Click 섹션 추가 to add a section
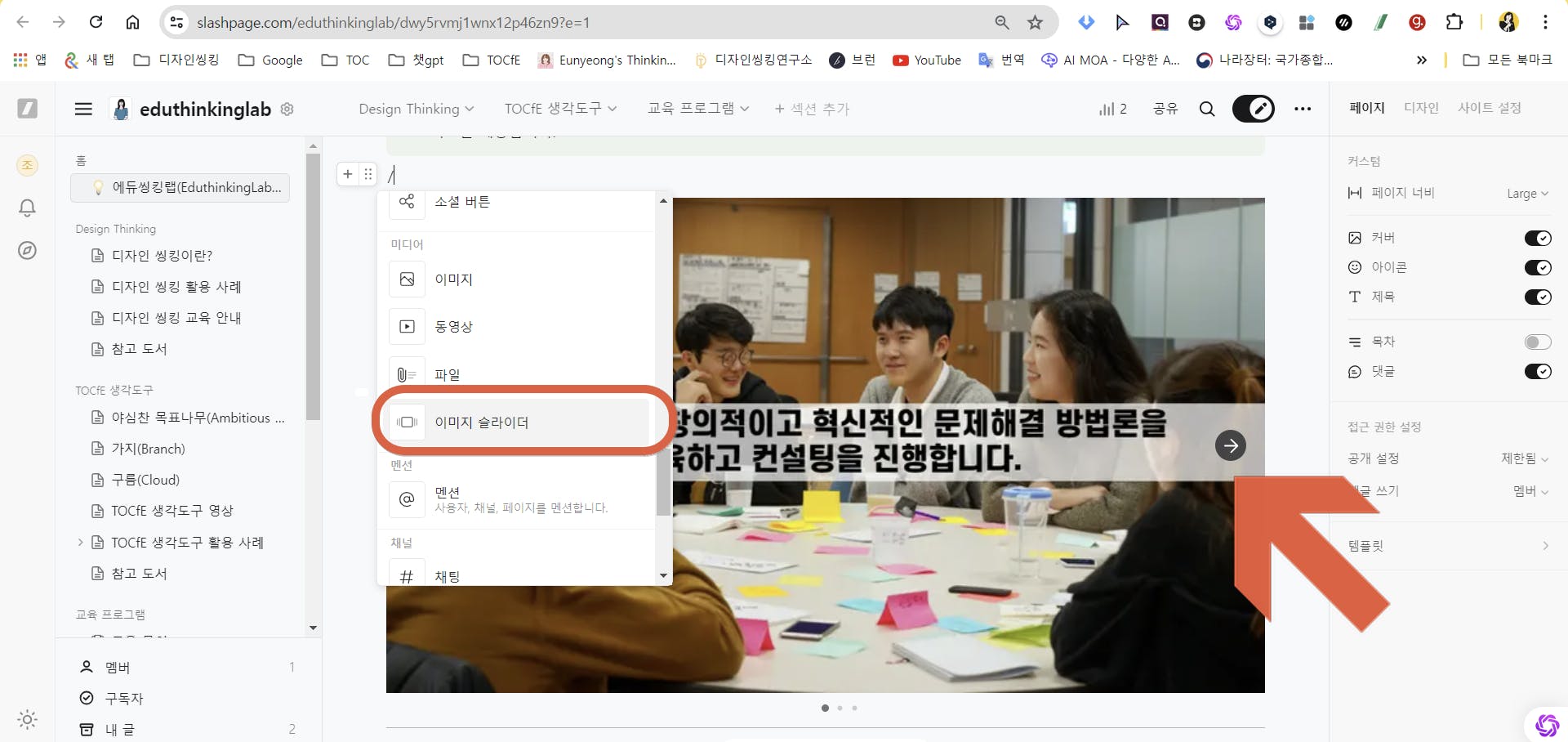The width and height of the screenshot is (1568, 742). click(813, 109)
